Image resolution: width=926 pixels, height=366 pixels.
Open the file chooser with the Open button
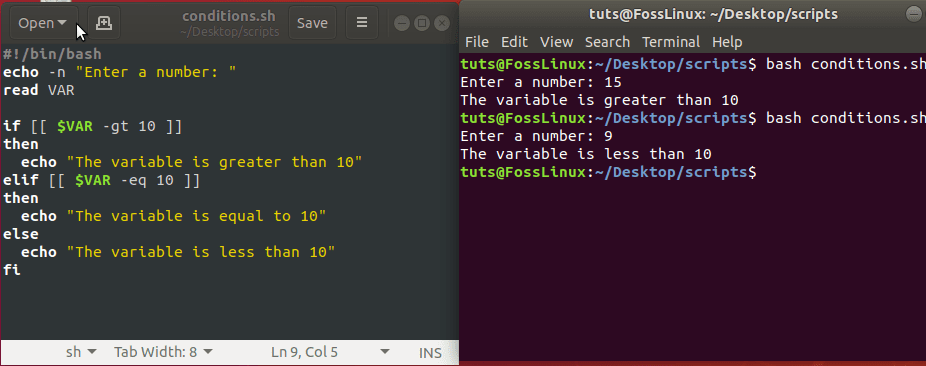pos(44,23)
